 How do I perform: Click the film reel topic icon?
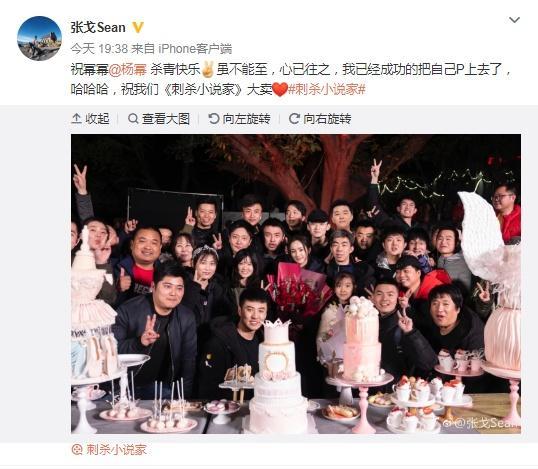tap(77, 449)
